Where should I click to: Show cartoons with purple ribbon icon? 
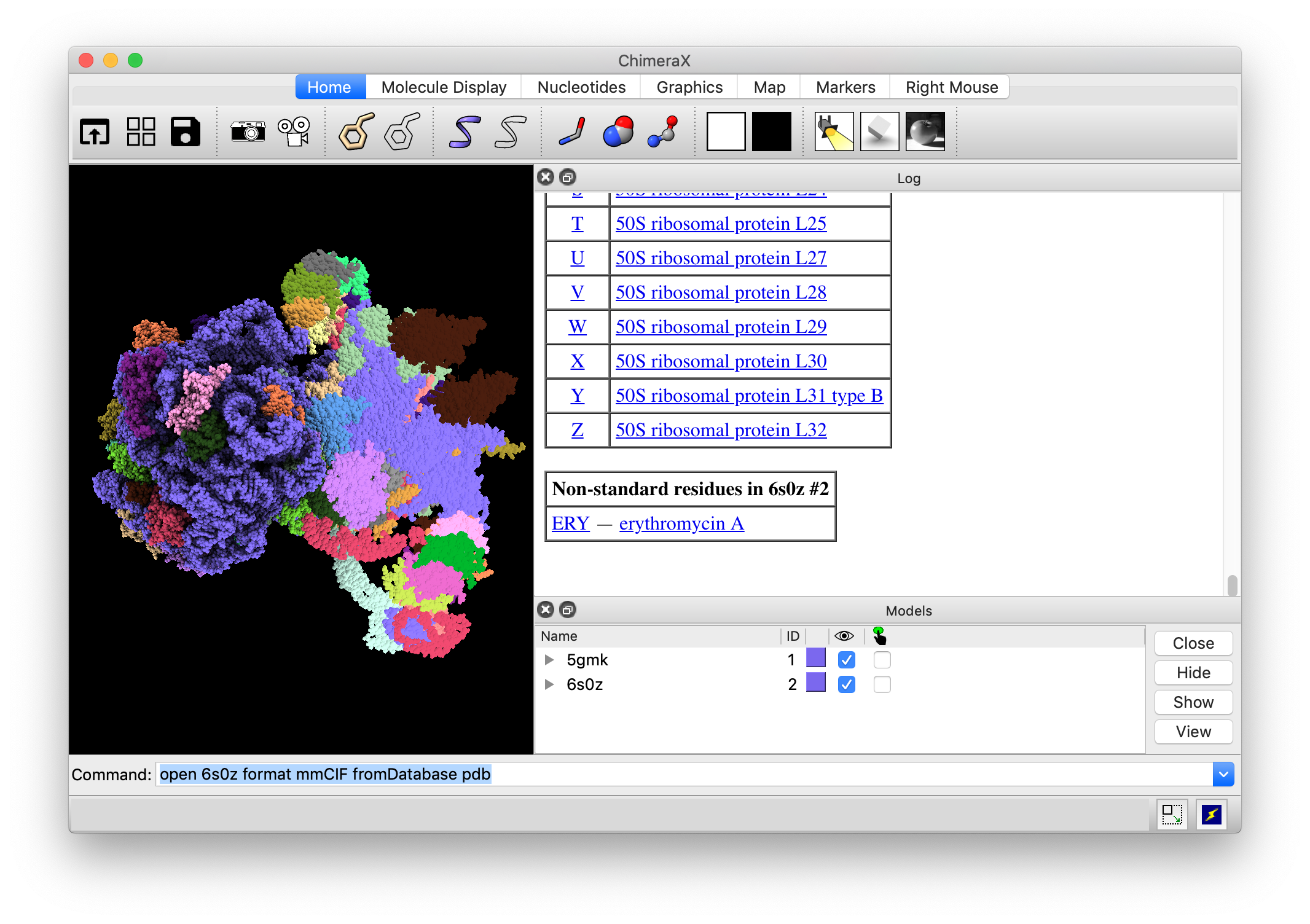tap(465, 131)
